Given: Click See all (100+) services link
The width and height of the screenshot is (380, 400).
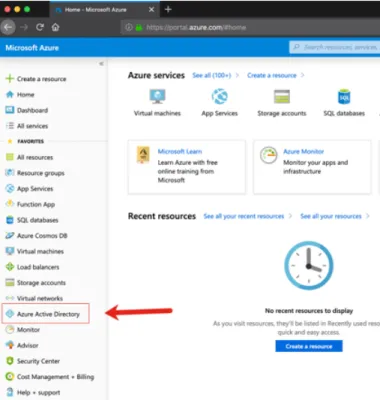Looking at the screenshot, I should coord(212,75).
